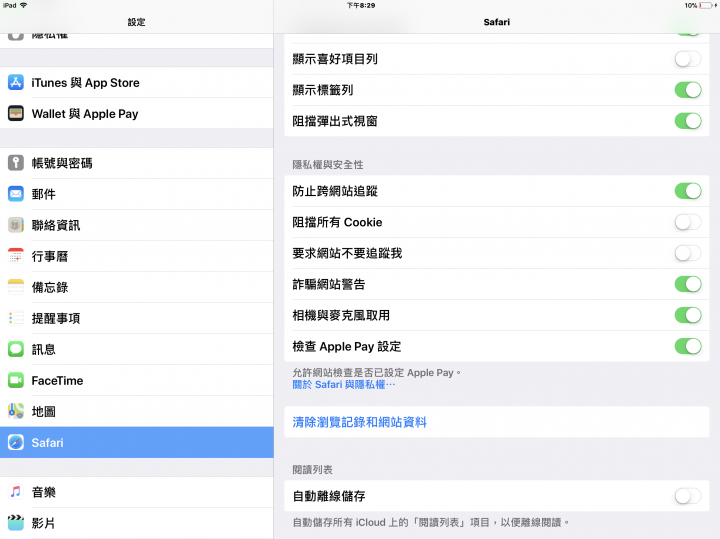
Task: Tap the FaceTime camera icon
Action: (16, 380)
